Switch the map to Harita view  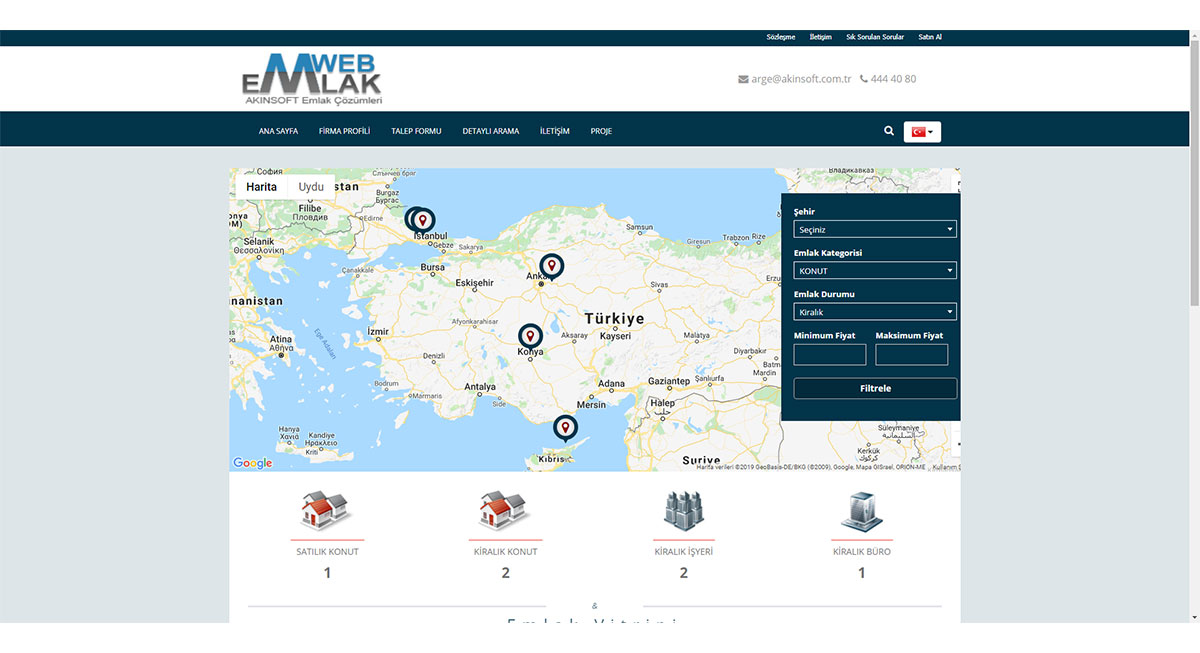tap(260, 186)
